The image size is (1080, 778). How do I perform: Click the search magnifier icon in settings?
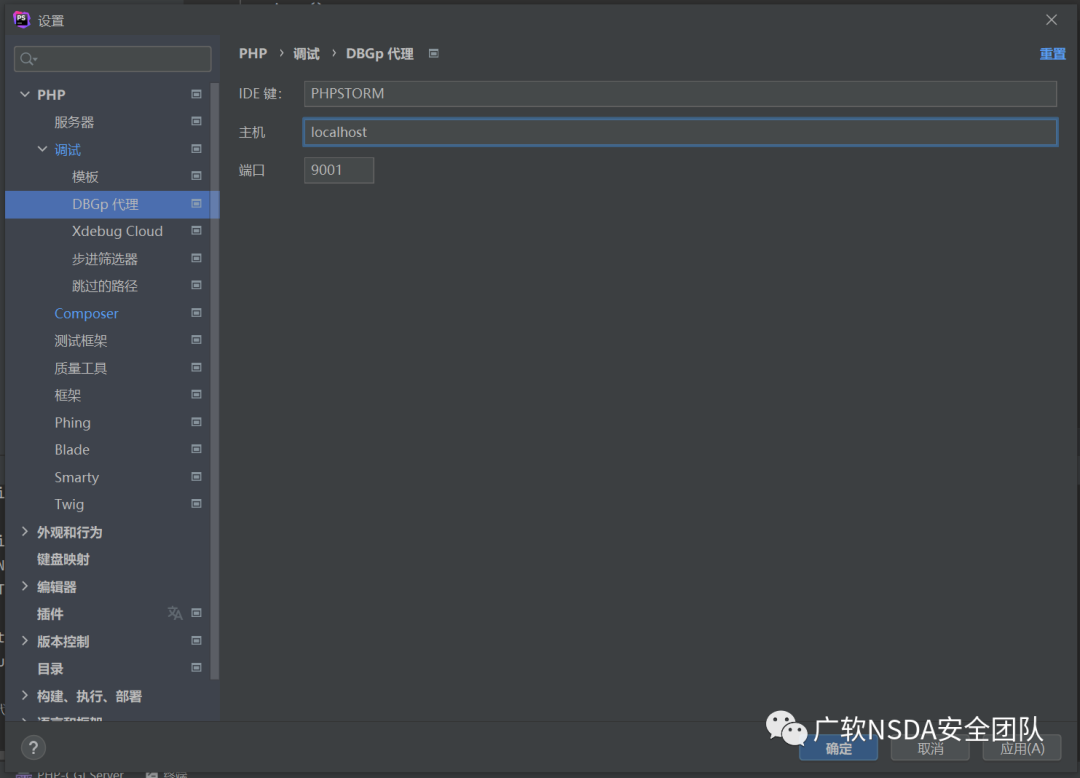pos(28,59)
